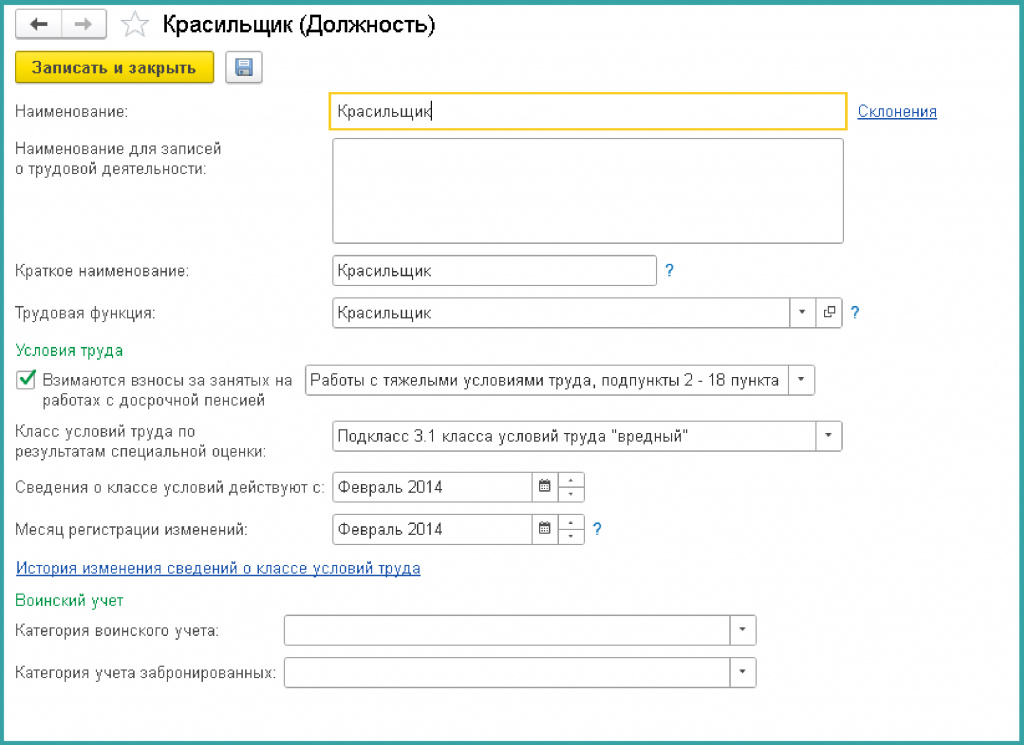Click into the Трудовая функция input field
Screen dimensions: 1024x745
click(x=561, y=313)
